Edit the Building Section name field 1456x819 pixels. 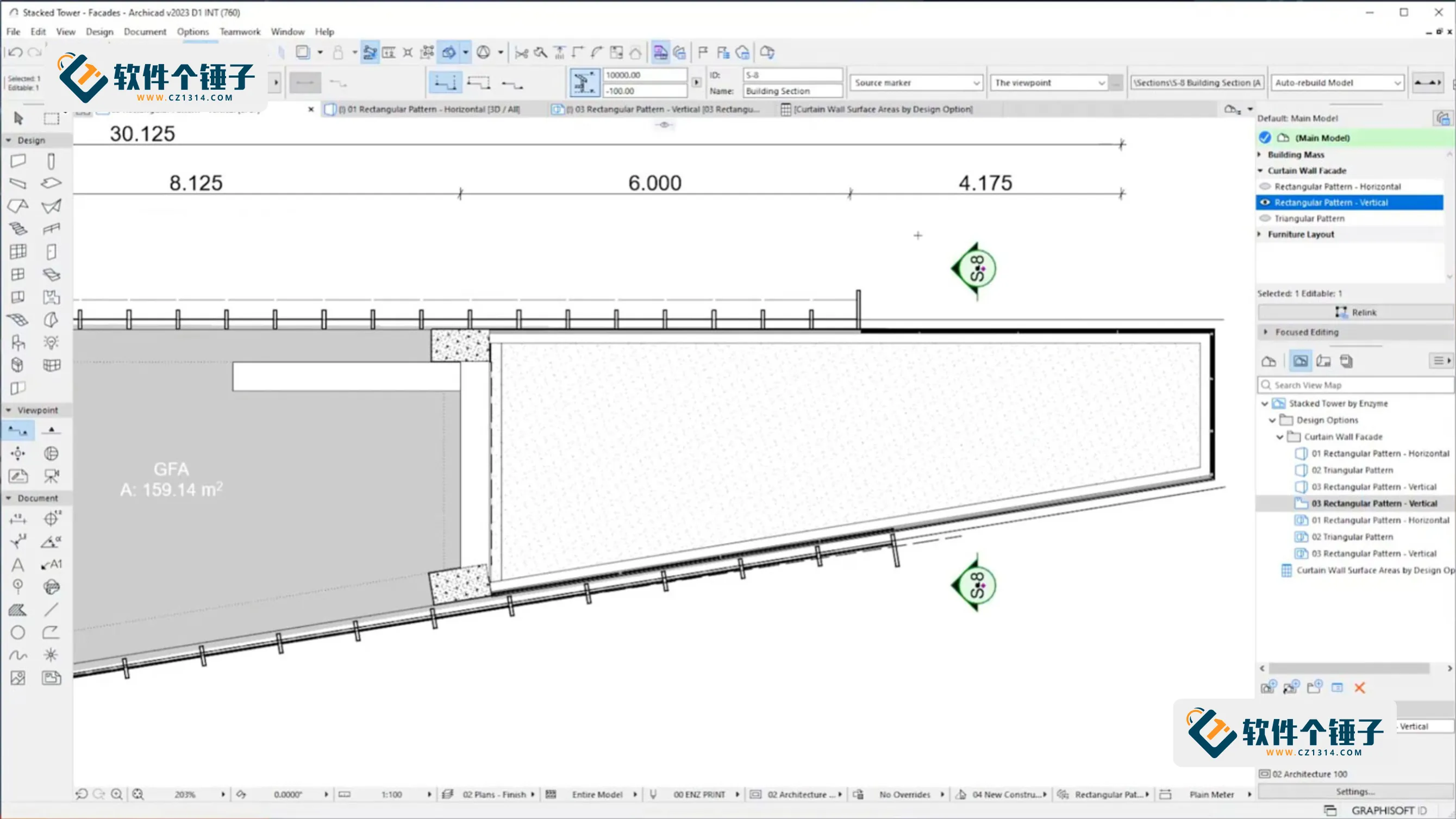click(x=792, y=90)
